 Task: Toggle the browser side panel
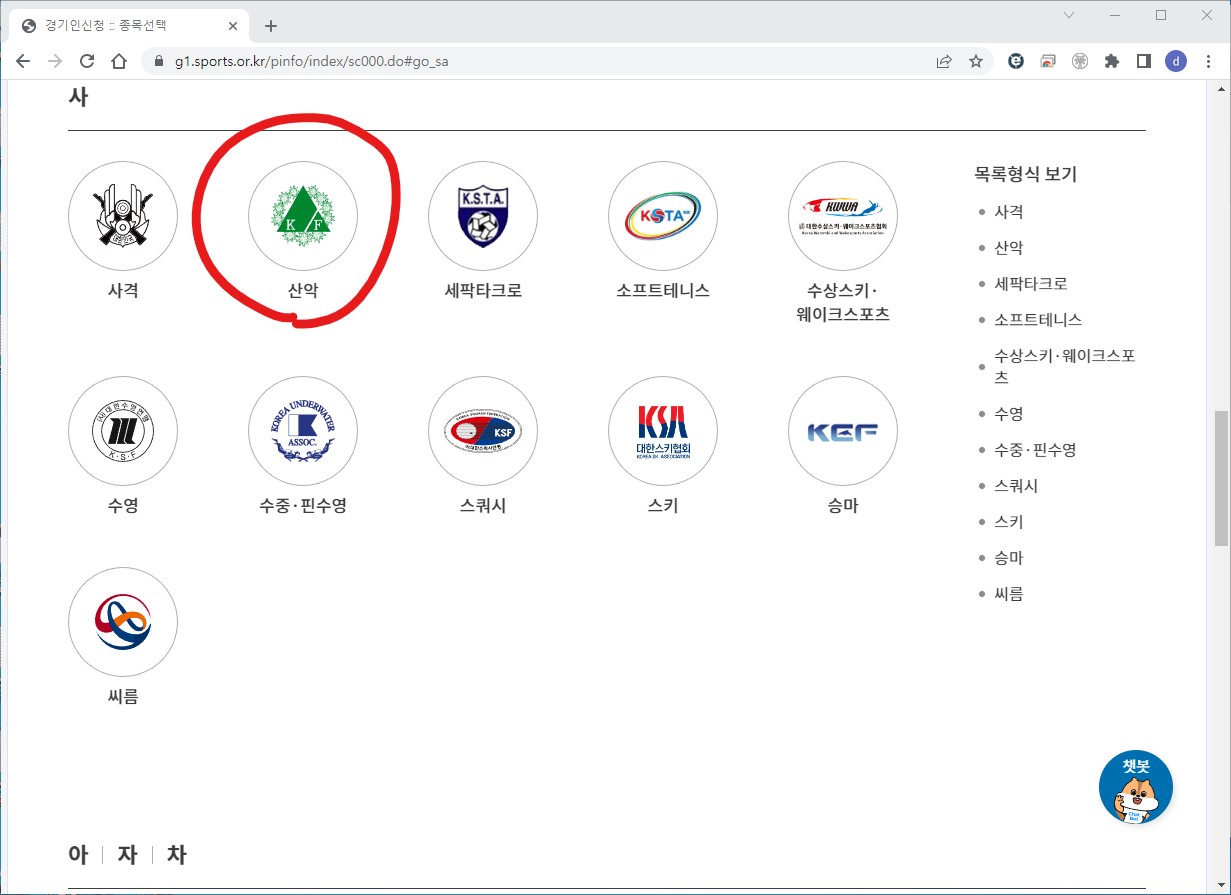(x=1143, y=61)
